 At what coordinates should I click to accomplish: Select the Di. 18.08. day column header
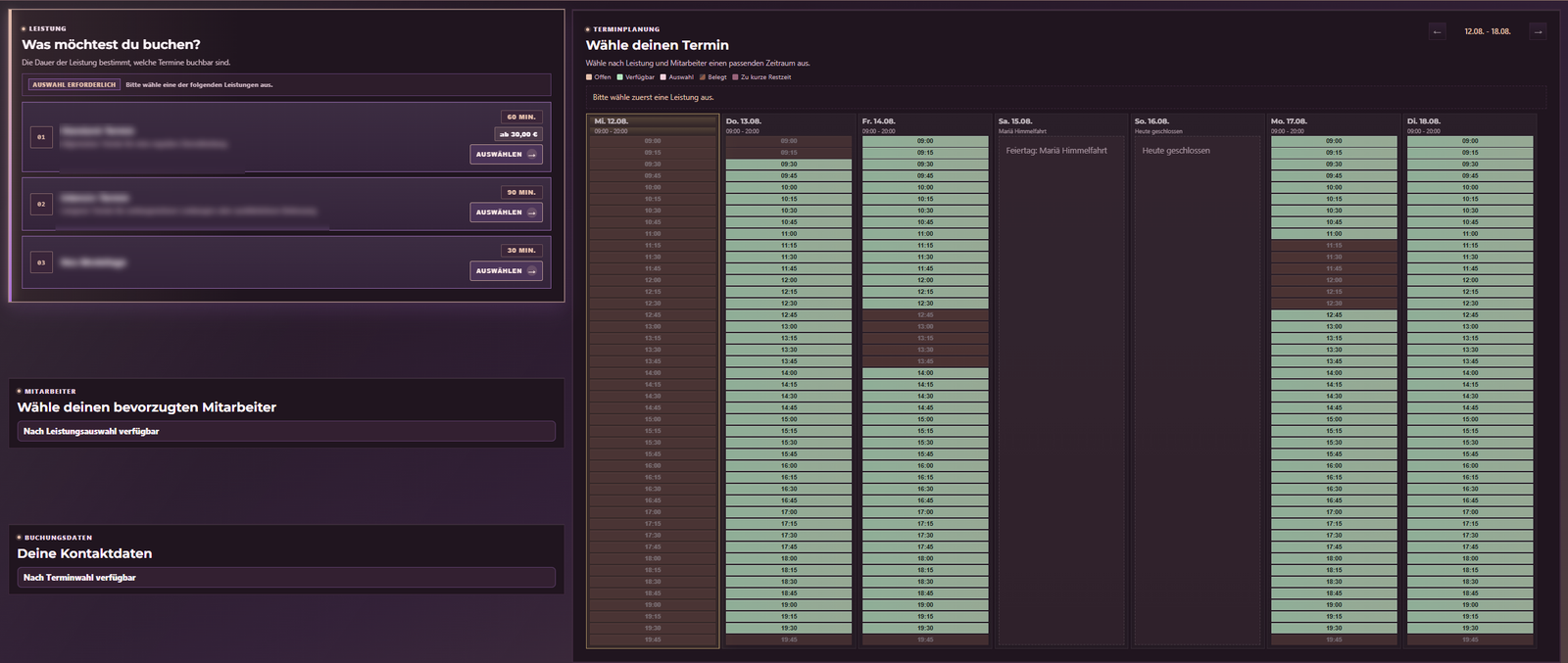pyautogui.click(x=1470, y=125)
